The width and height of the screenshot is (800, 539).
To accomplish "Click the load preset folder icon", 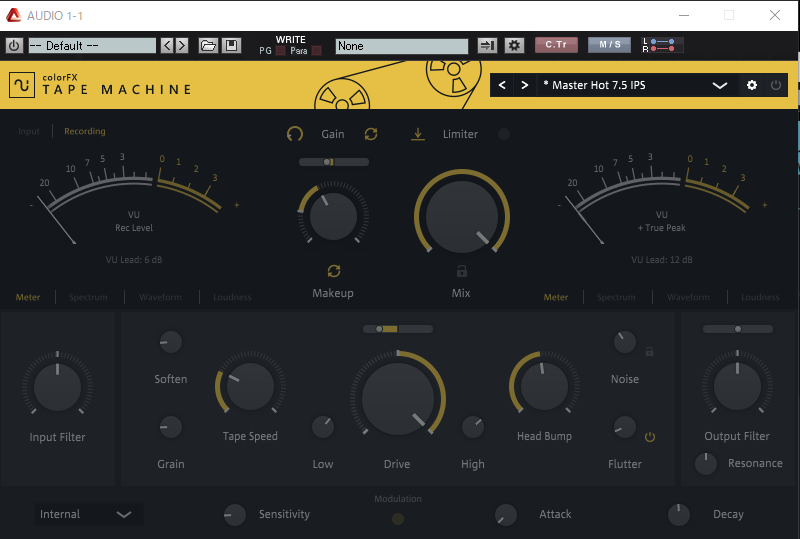I will pyautogui.click(x=208, y=46).
